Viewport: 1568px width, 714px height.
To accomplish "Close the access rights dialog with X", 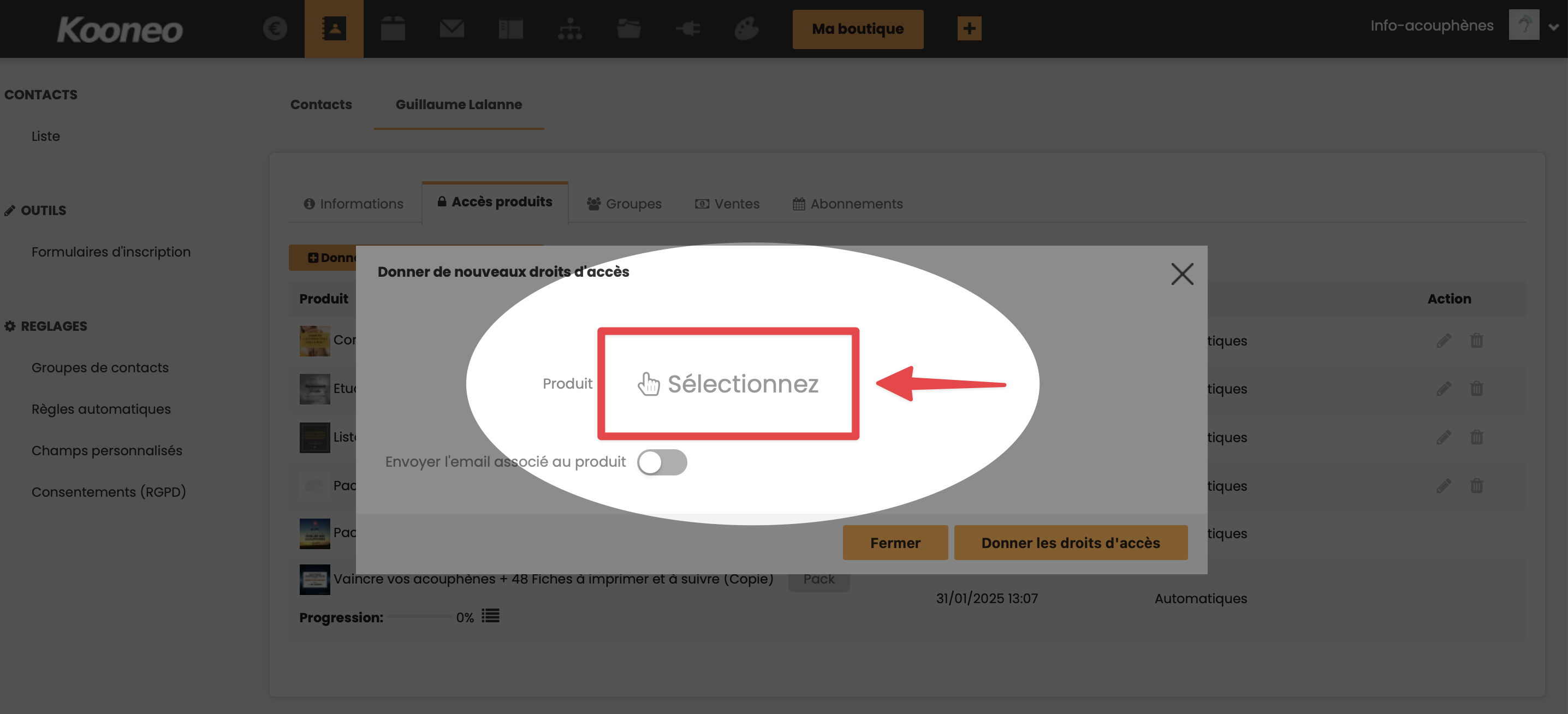I will (x=1181, y=274).
